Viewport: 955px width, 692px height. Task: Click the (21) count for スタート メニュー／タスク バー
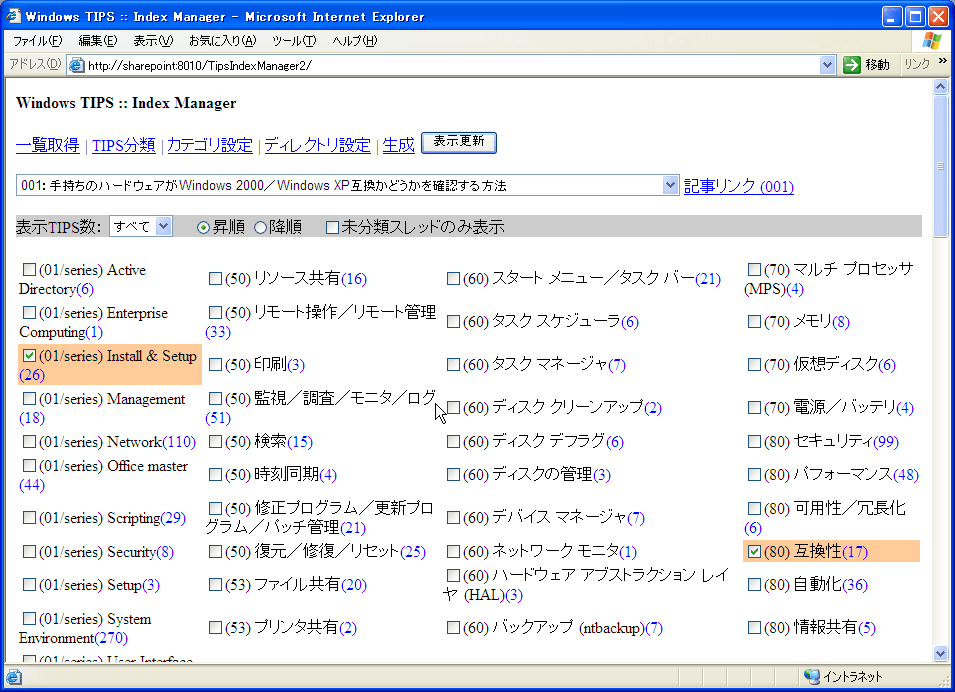[708, 279]
